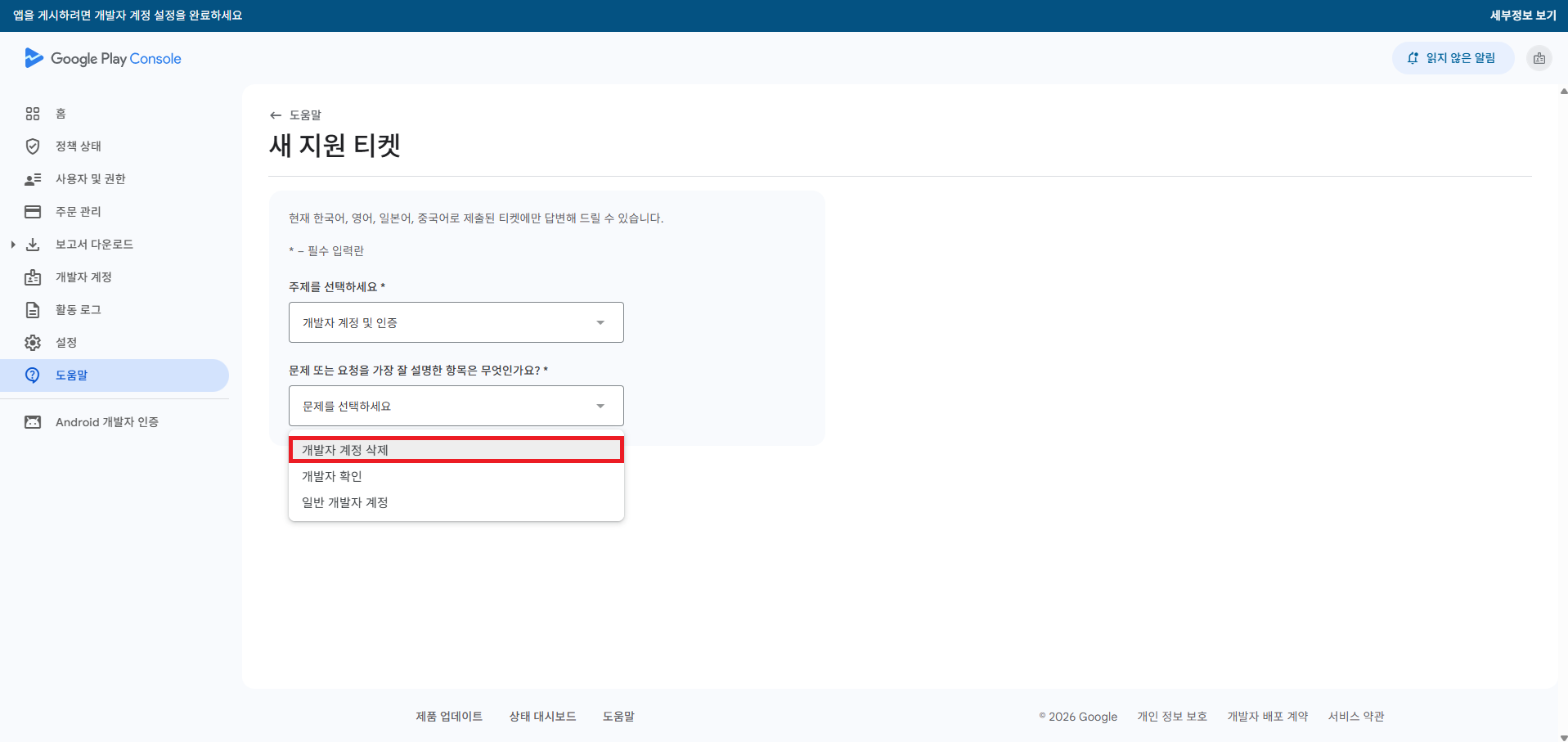Click the 활동 로그 document icon
Image resolution: width=1568 pixels, height=742 pixels.
pyautogui.click(x=33, y=310)
